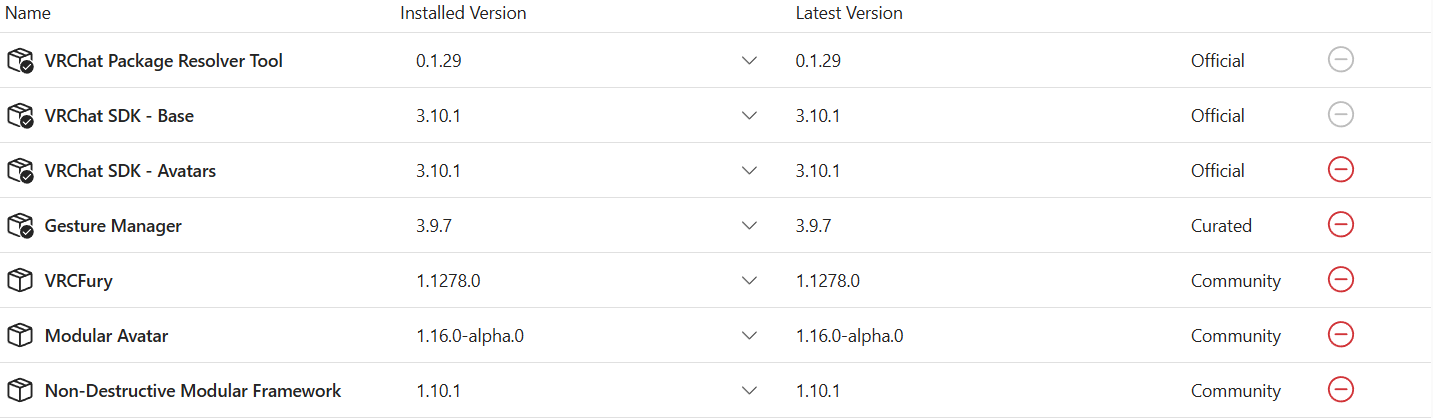Click the Modular Avatar package box icon
1433x418 pixels.
click(20, 336)
